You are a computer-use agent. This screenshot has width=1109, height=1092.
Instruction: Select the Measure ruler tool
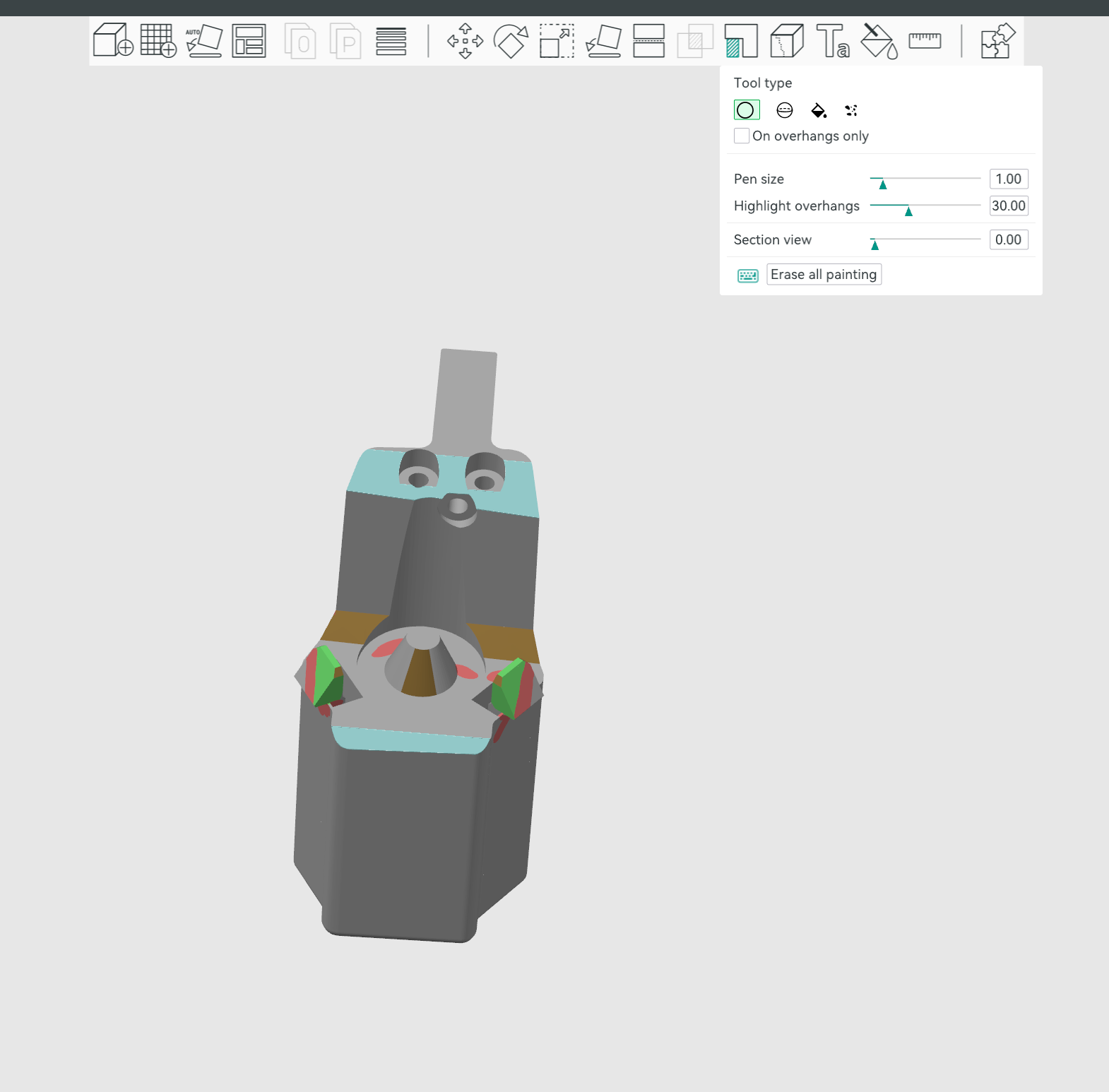[x=925, y=40]
